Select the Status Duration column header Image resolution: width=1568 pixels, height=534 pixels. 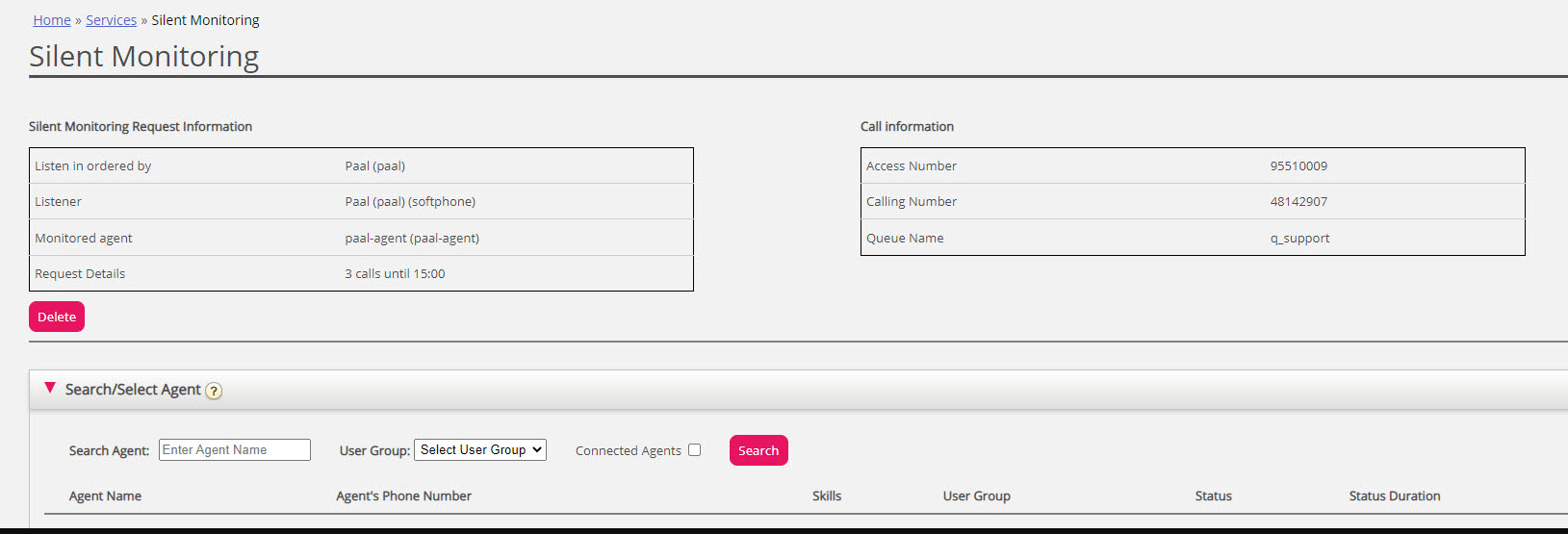(1394, 496)
